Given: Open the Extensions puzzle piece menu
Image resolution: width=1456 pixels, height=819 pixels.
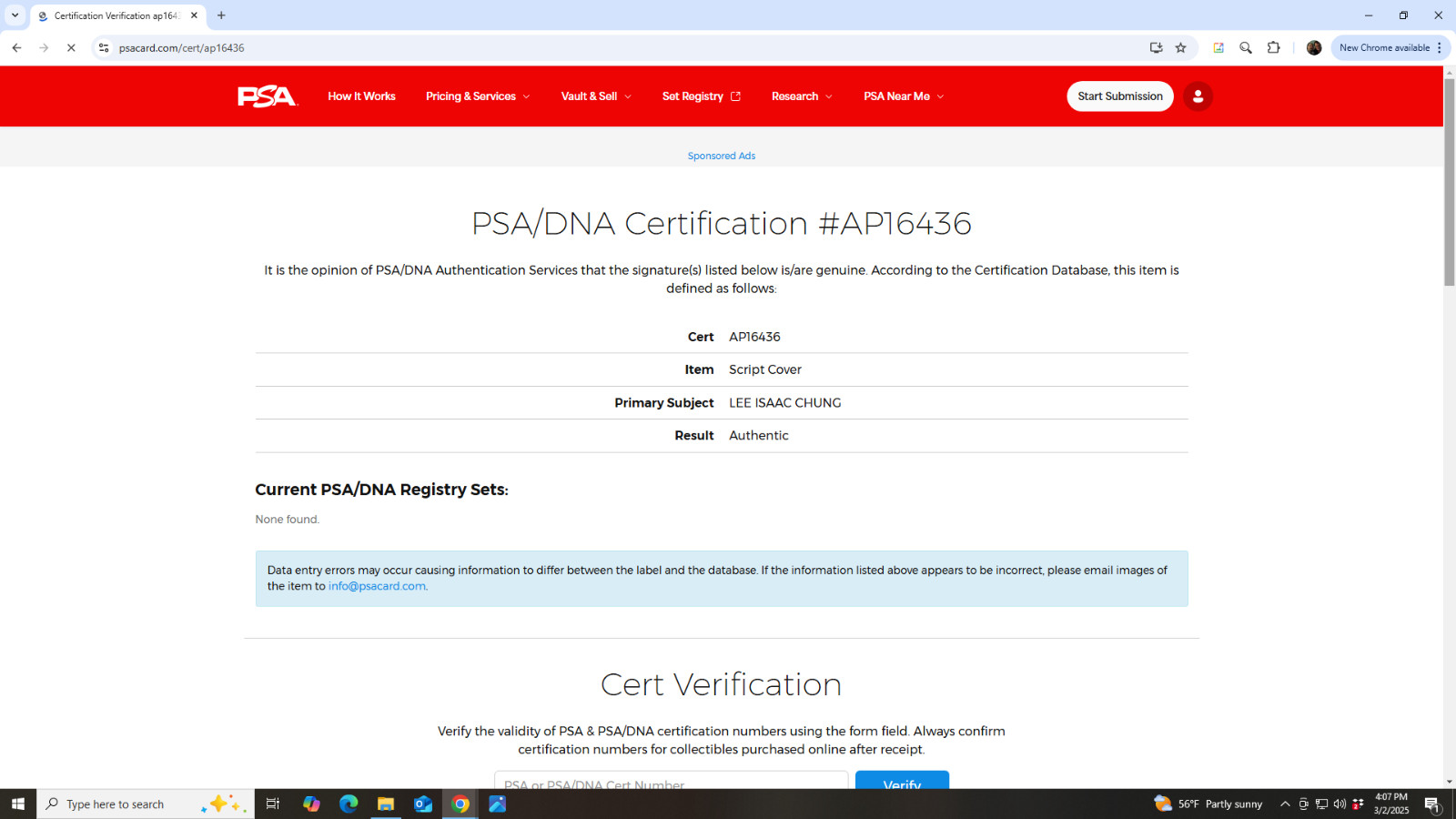Looking at the screenshot, I should click(x=1274, y=48).
